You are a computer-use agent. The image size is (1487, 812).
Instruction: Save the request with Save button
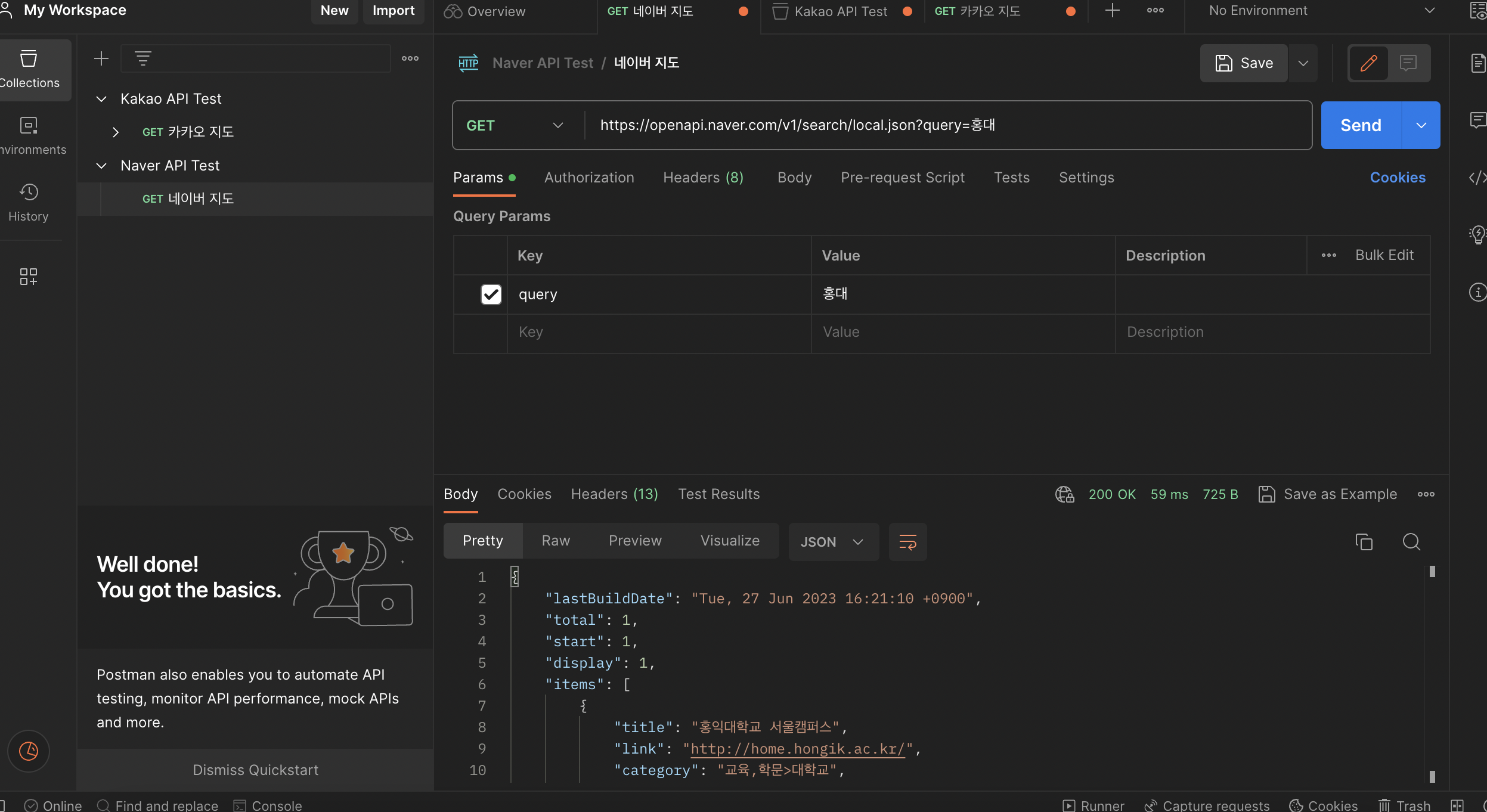tap(1244, 63)
